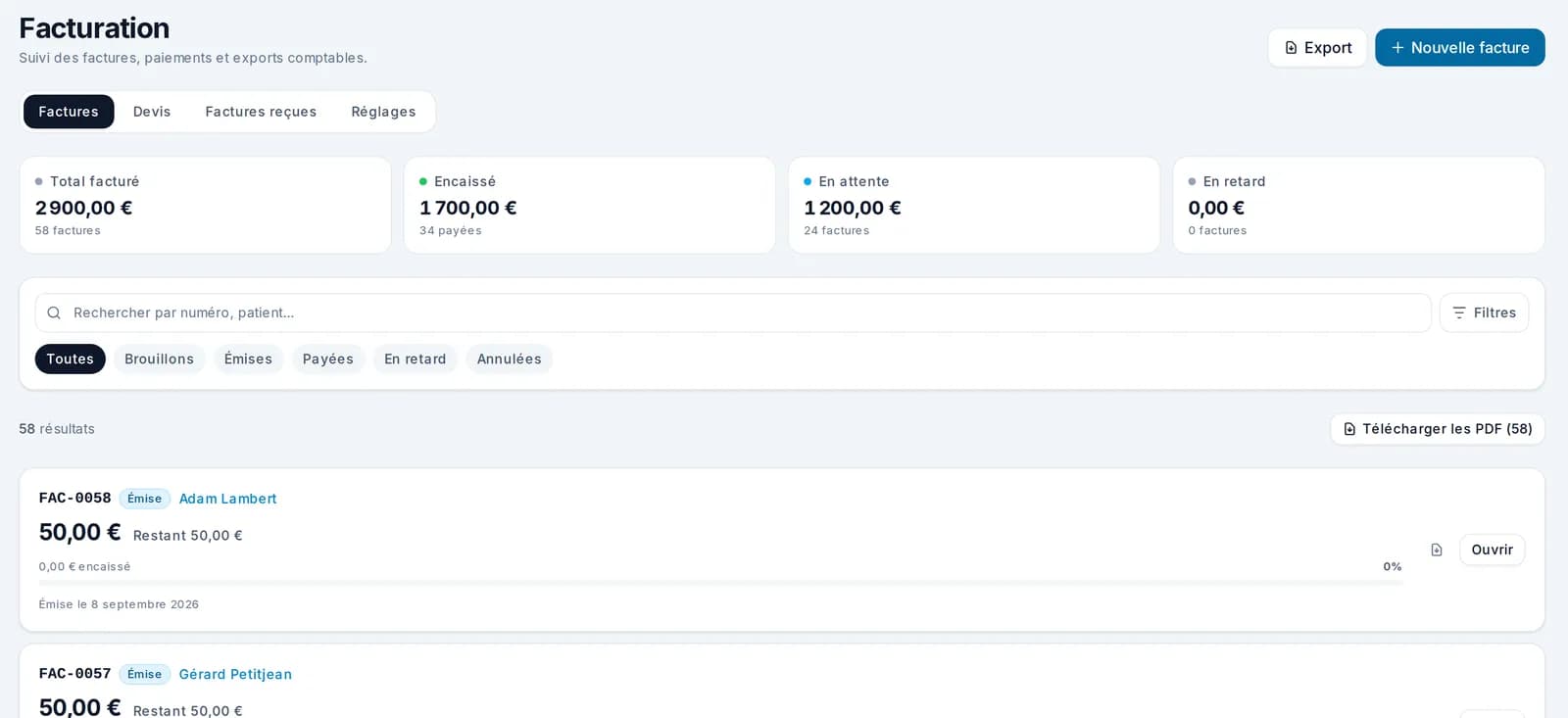The height and width of the screenshot is (718, 1568).
Task: Open patient Adam Lambert link
Action: (x=227, y=499)
